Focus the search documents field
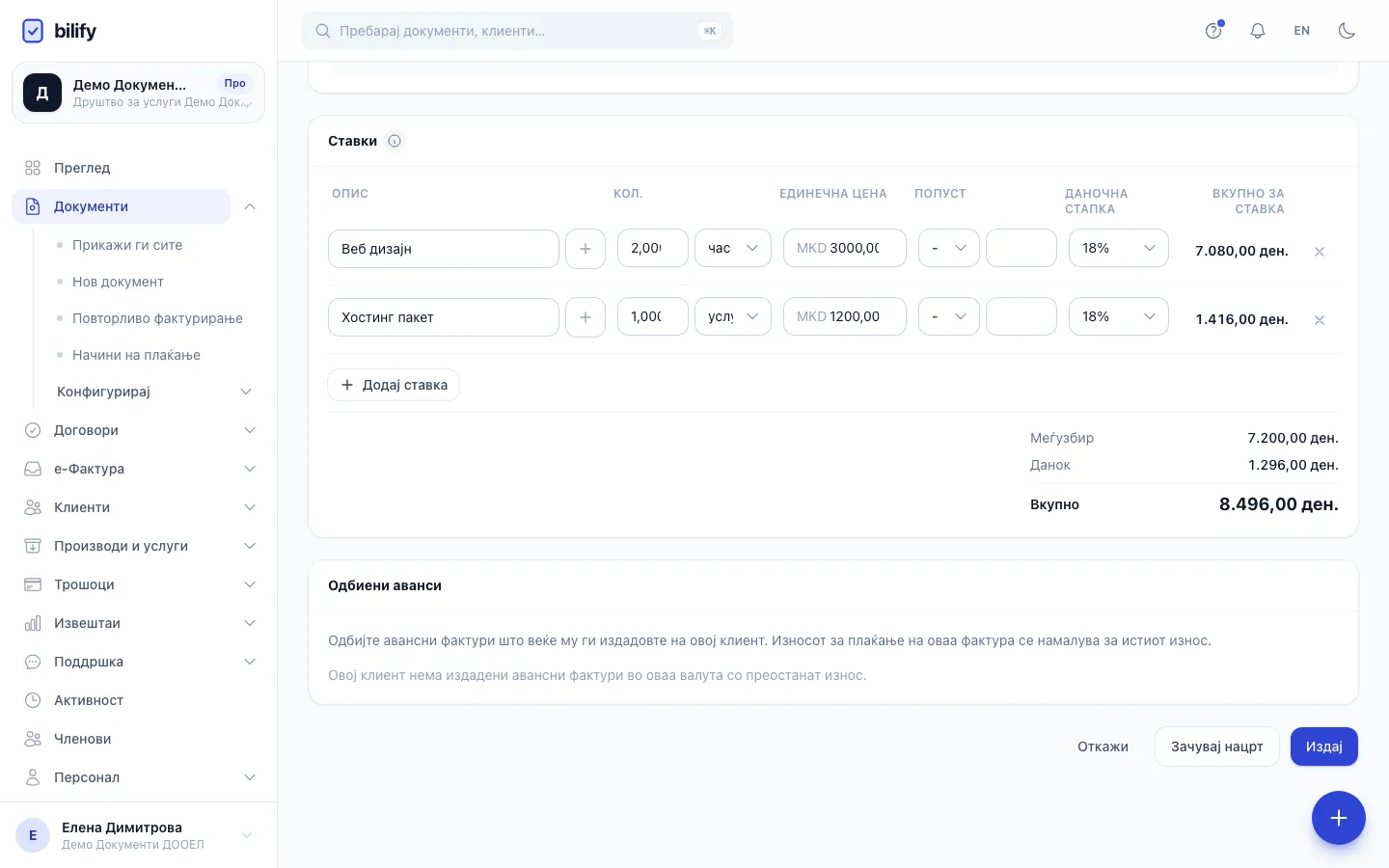 [x=517, y=31]
